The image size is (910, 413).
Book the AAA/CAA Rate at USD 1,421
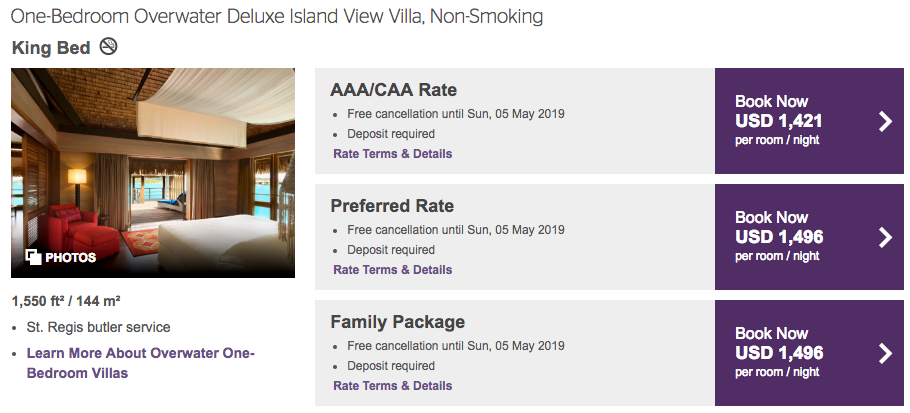tap(790, 121)
